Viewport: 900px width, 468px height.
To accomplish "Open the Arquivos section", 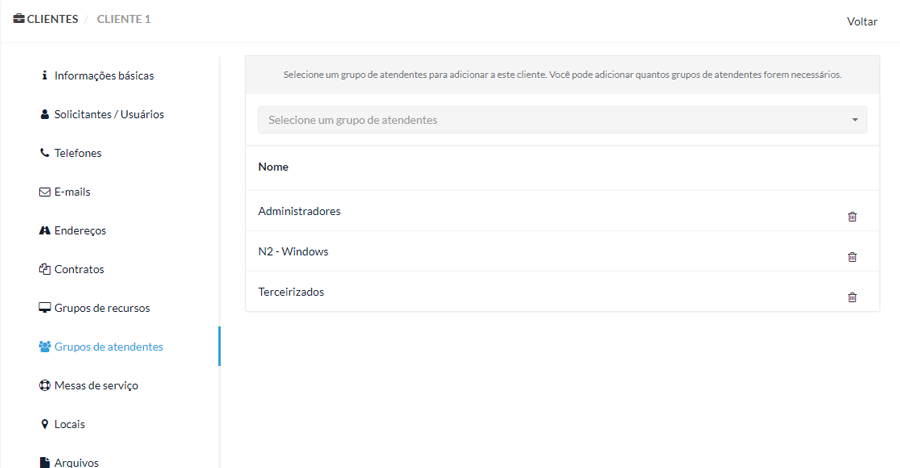I will 76,462.
